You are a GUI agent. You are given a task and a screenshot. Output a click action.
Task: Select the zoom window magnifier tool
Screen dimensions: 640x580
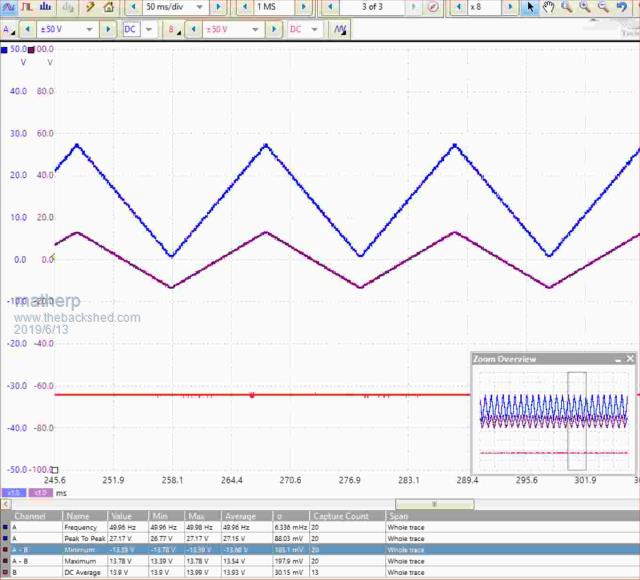[567, 7]
